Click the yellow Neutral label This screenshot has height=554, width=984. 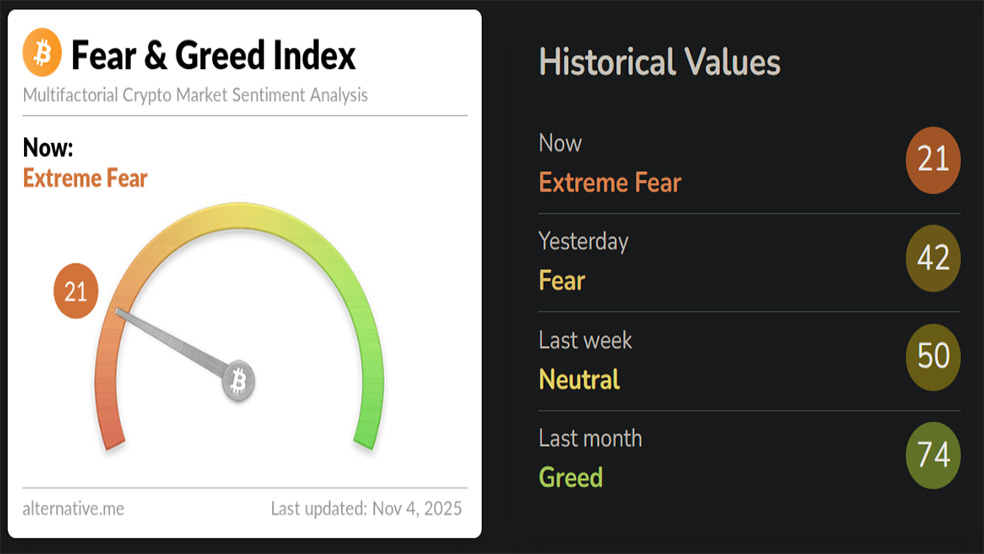coord(579,379)
